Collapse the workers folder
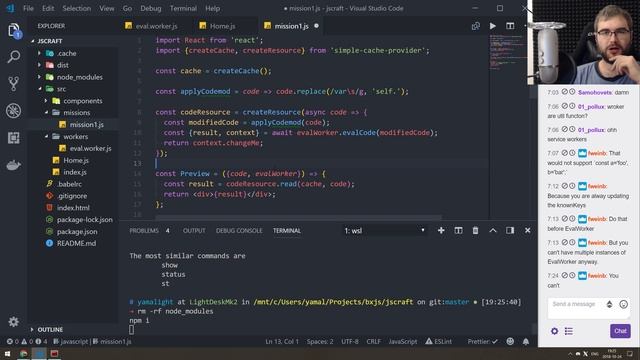640x360 pixels. point(46,136)
